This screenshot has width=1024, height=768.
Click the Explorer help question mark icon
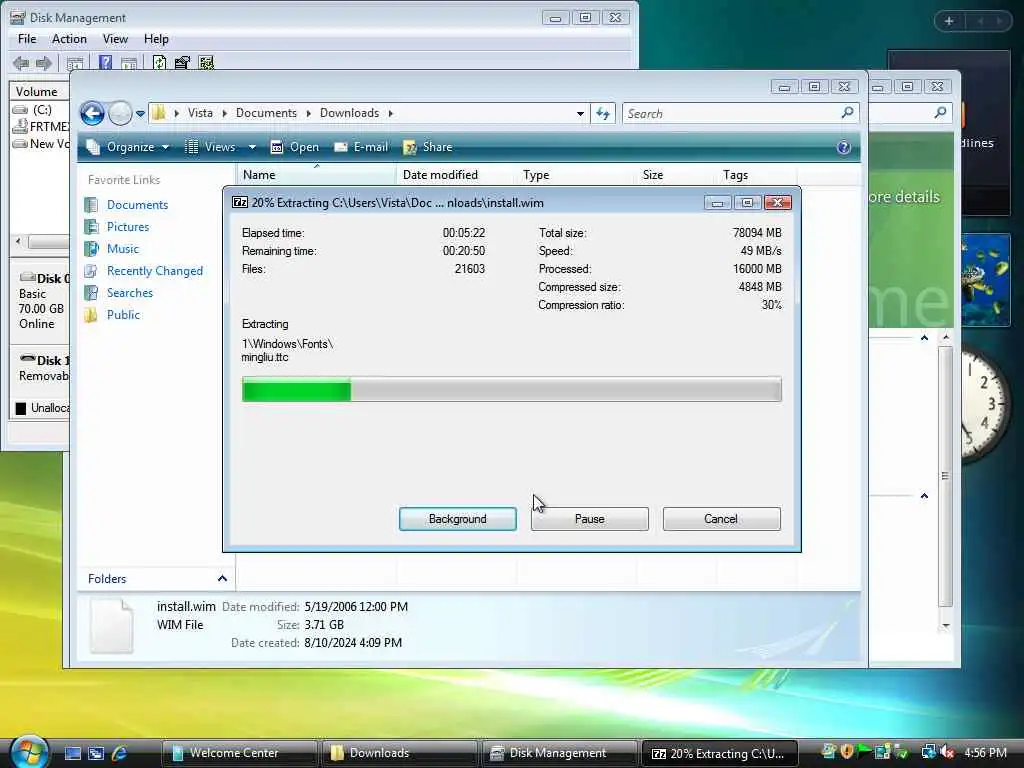click(844, 147)
